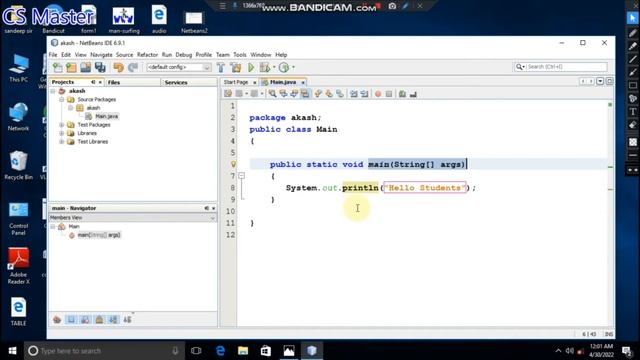Viewport: 640px width, 360px height.
Task: Click the Search (Ctrl+I) field
Action: click(x=566, y=67)
